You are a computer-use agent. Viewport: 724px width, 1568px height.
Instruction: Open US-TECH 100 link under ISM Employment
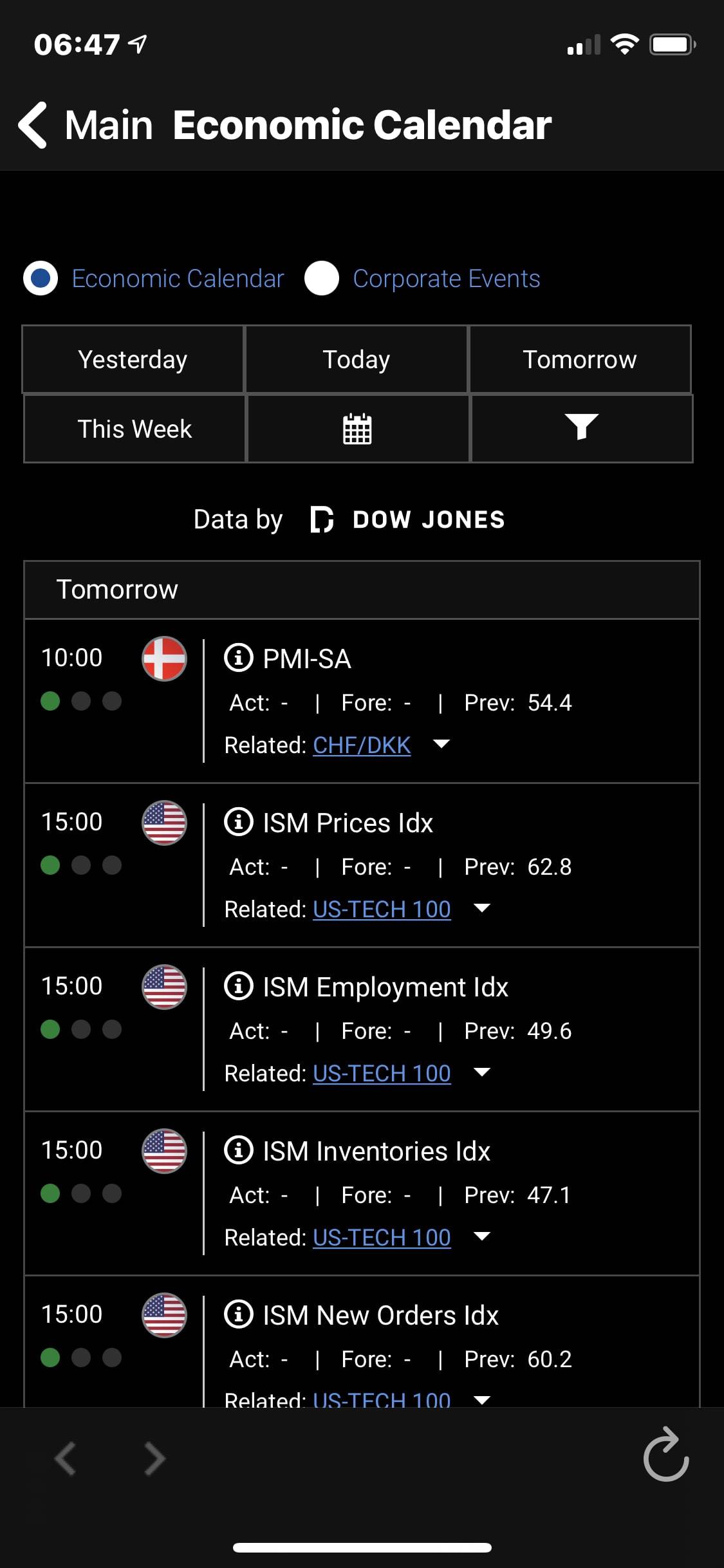[382, 1074]
